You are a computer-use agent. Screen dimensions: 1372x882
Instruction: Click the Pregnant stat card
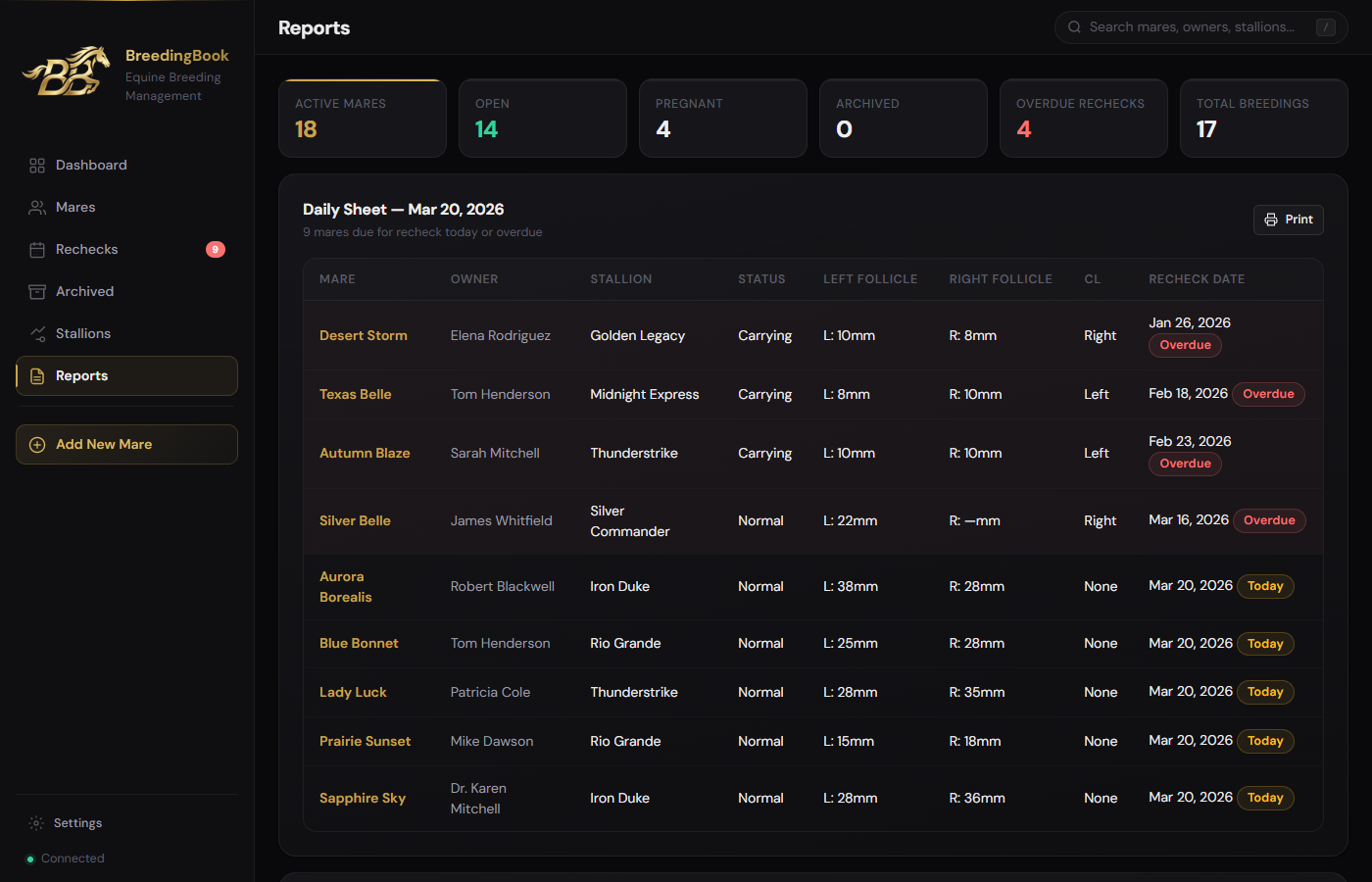(723, 119)
